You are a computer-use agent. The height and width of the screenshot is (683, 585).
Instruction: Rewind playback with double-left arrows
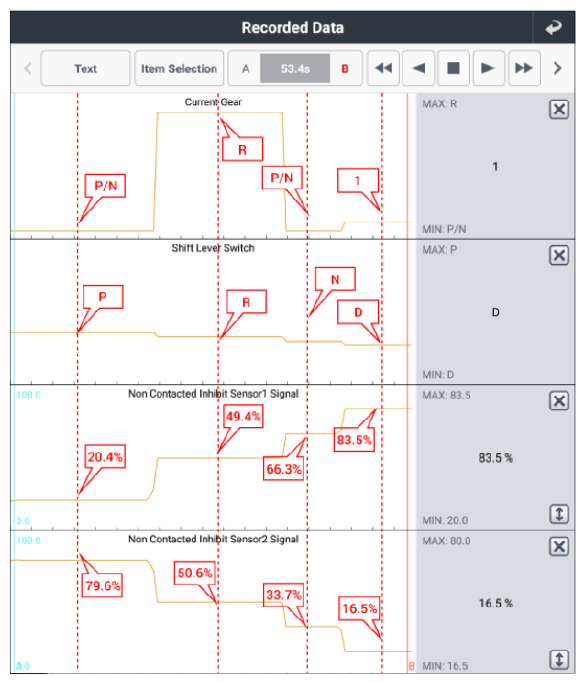coord(384,68)
